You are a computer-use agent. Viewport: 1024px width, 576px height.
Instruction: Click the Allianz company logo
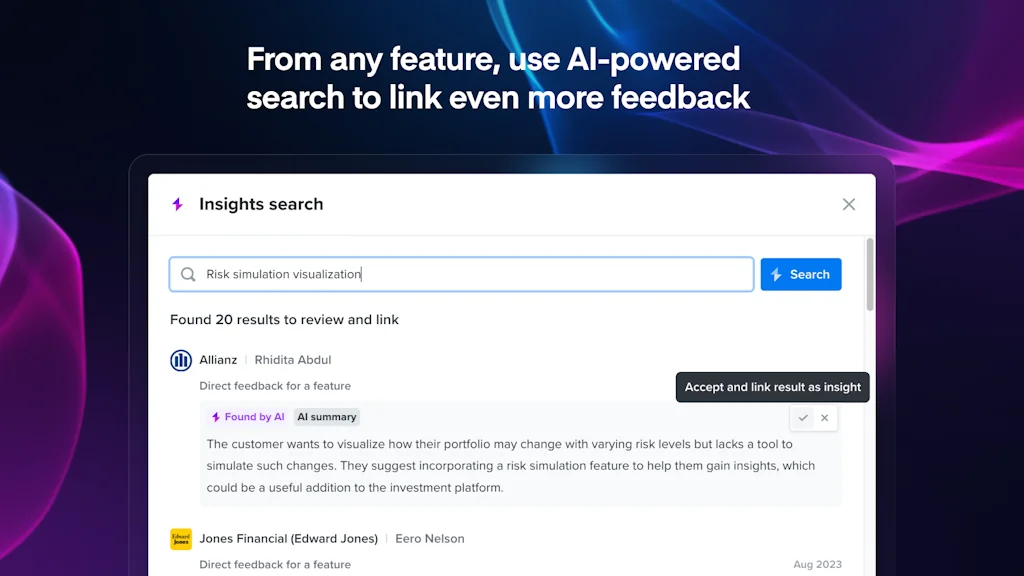coord(181,360)
